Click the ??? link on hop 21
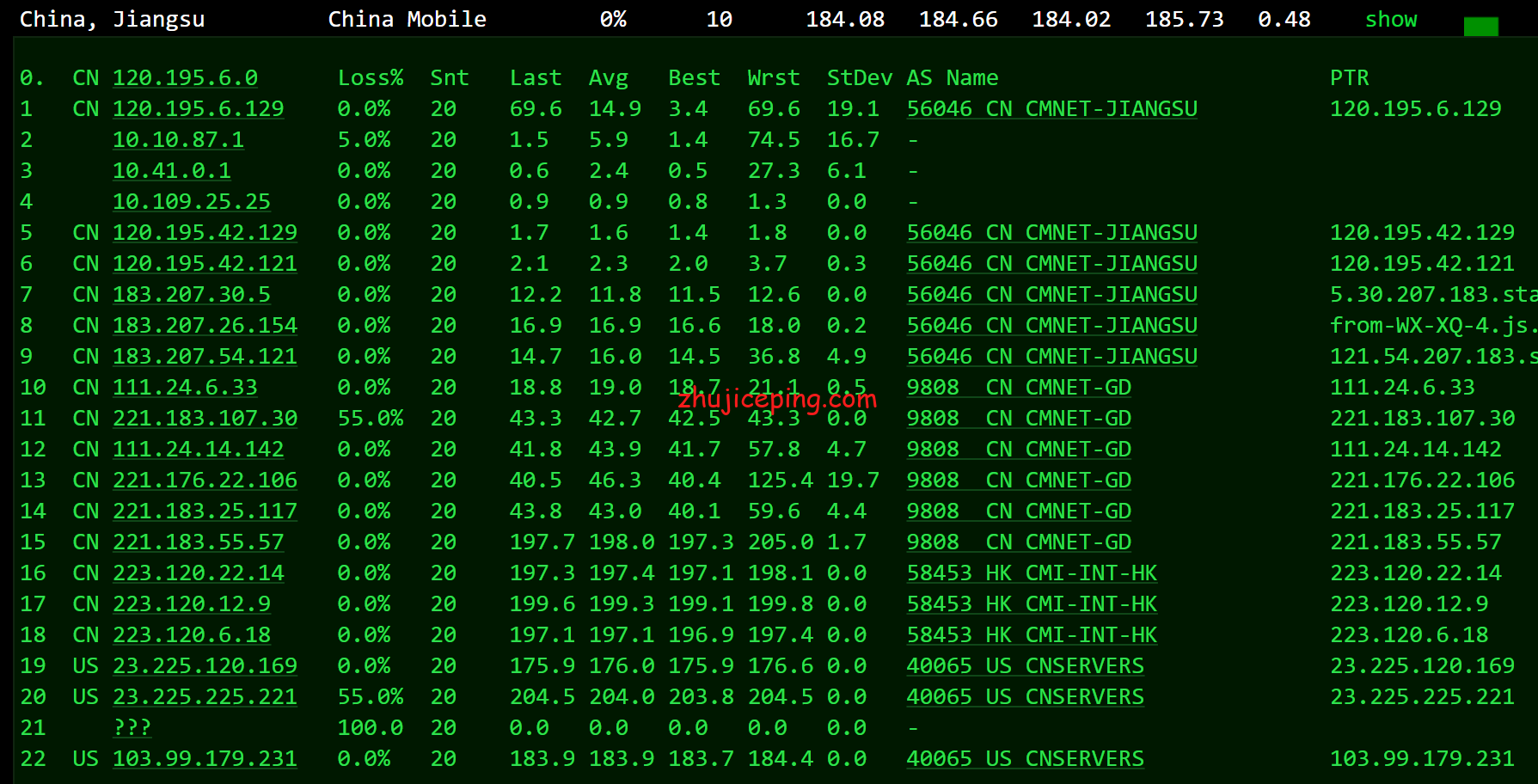 [132, 727]
